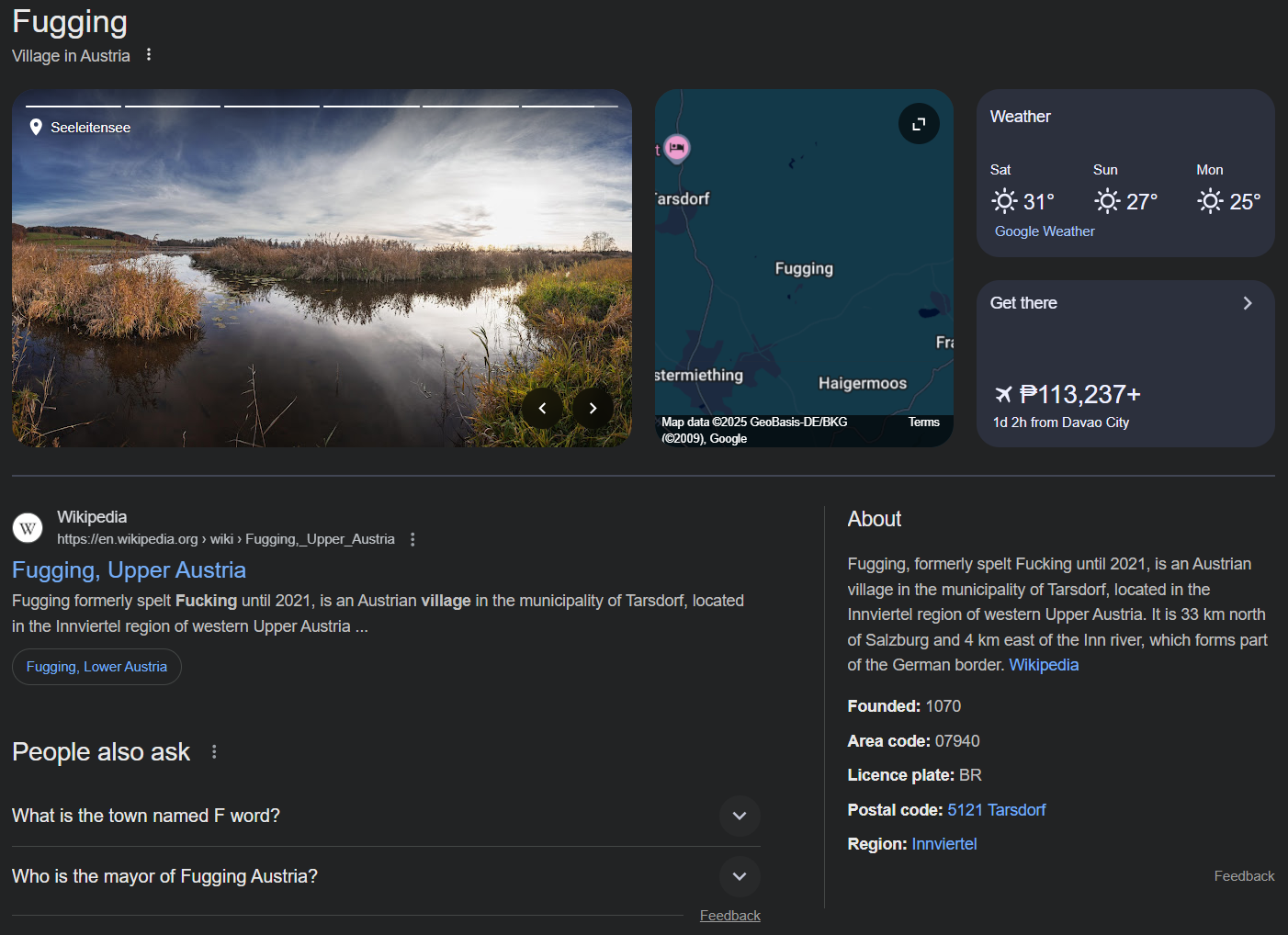
Task: Click the ₱113,237+ flight price
Action: (1080, 395)
